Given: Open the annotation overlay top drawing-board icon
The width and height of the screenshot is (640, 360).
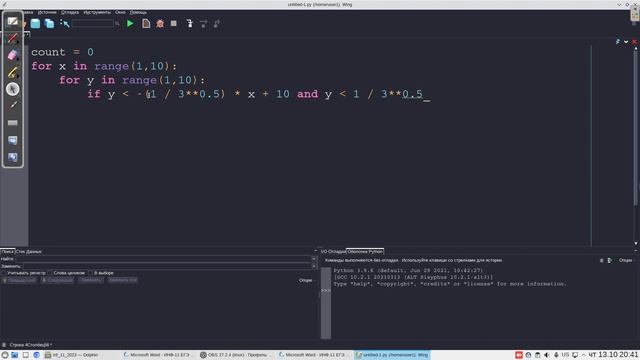Looking at the screenshot, I should pos(13,21).
